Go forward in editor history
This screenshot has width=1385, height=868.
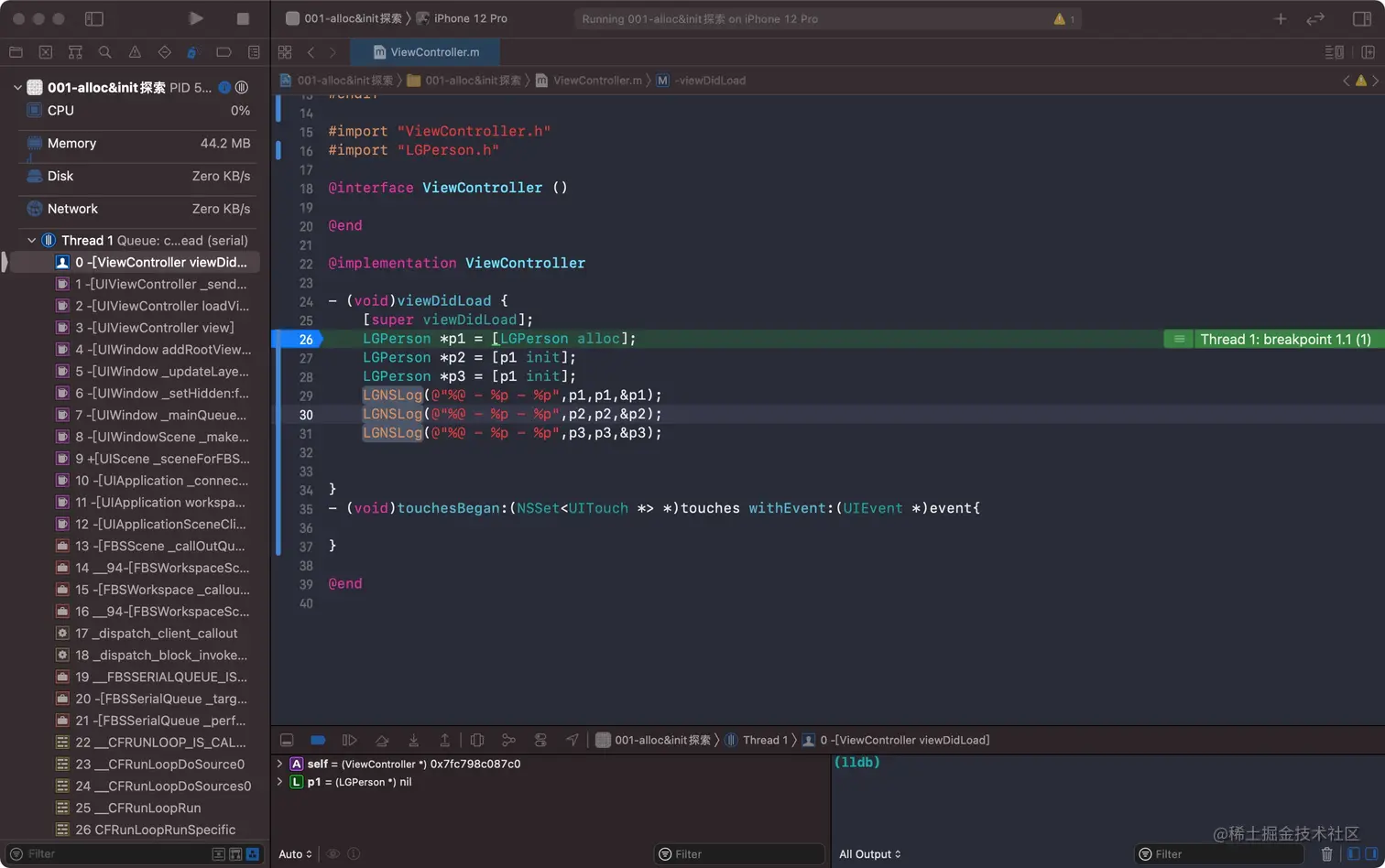pyautogui.click(x=333, y=52)
